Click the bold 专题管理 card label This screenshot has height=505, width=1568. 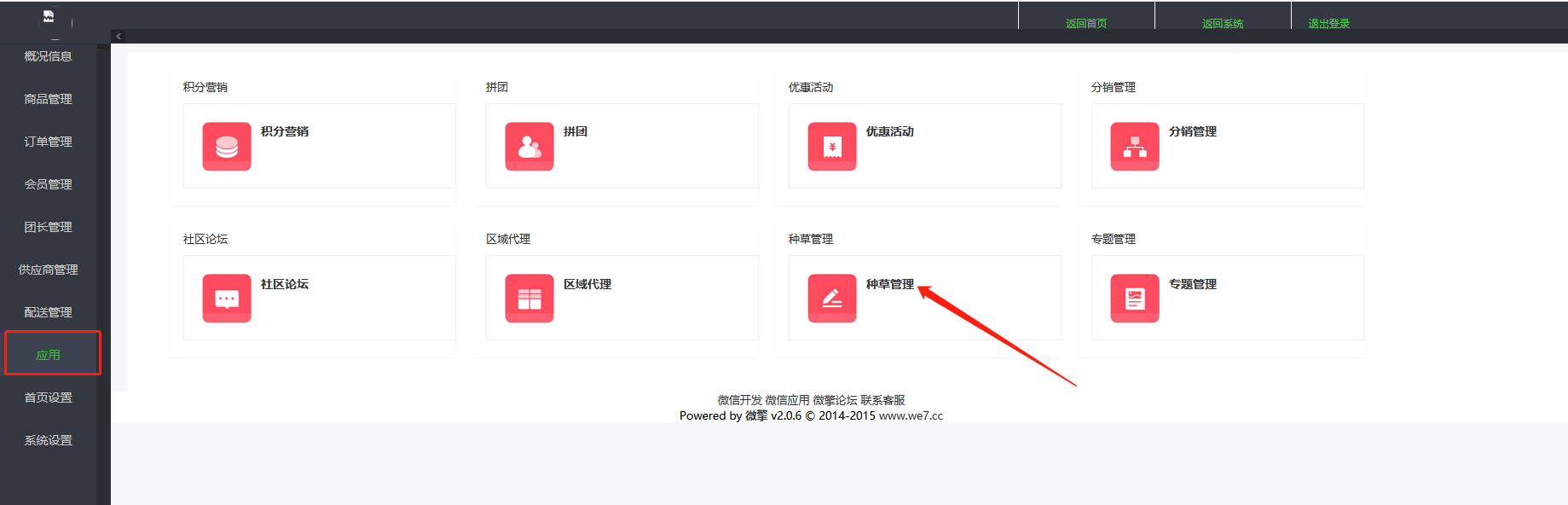coord(1193,284)
